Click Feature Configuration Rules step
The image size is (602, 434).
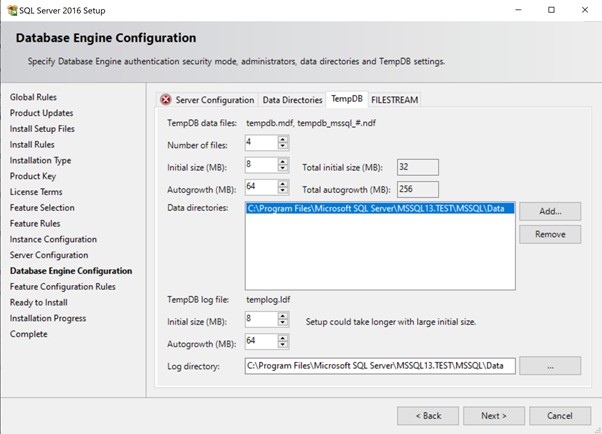click(x=63, y=287)
